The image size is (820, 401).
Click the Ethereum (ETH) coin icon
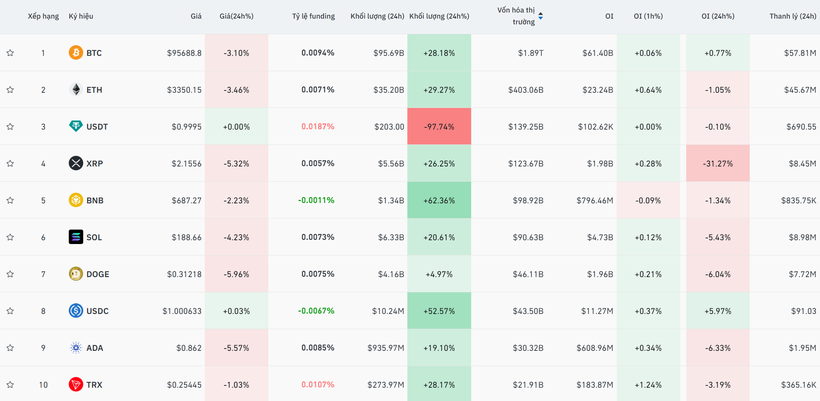[x=75, y=89]
